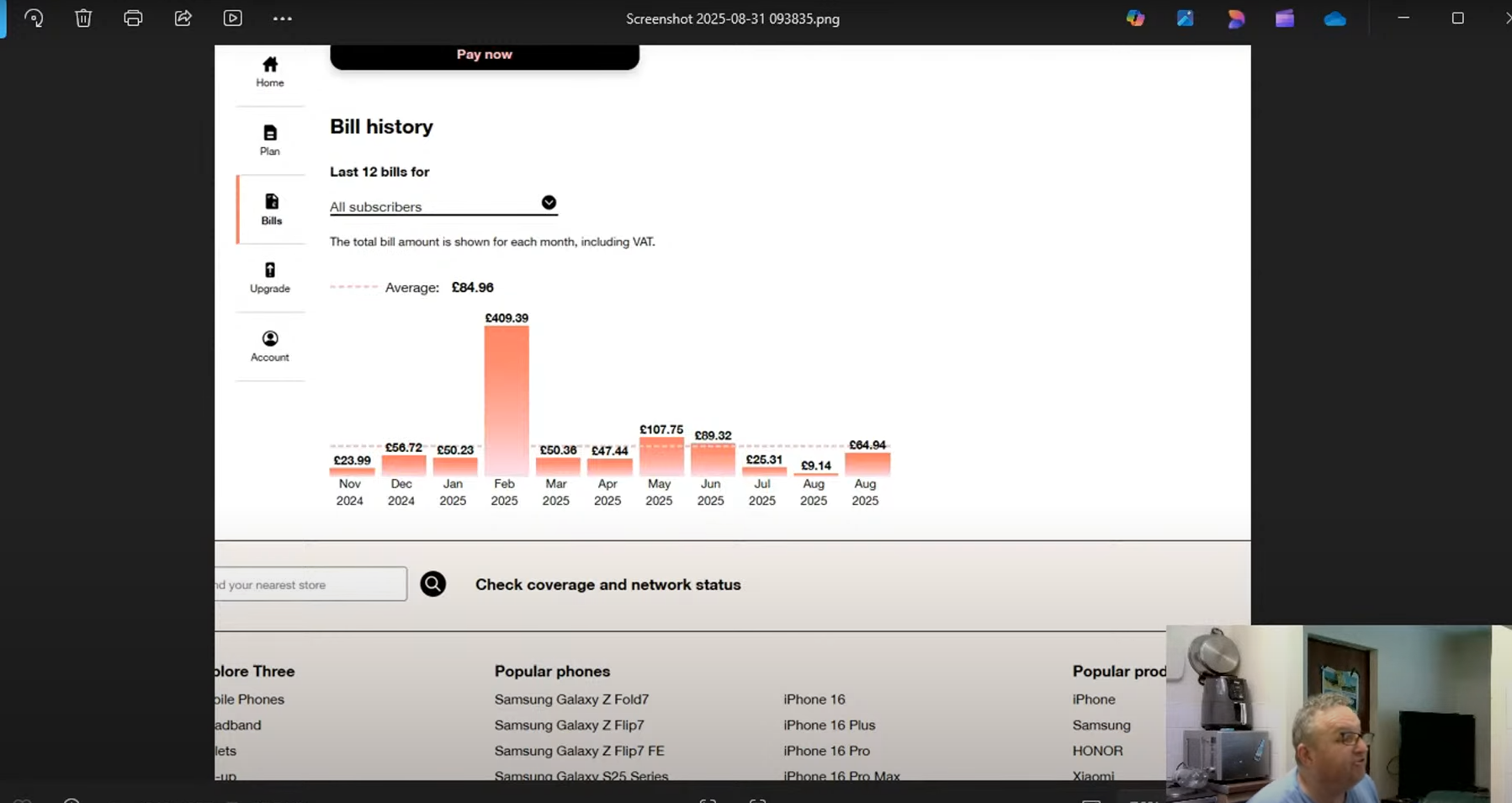This screenshot has width=1512, height=803.
Task: Click the £409.39 bill amount label
Action: (507, 317)
